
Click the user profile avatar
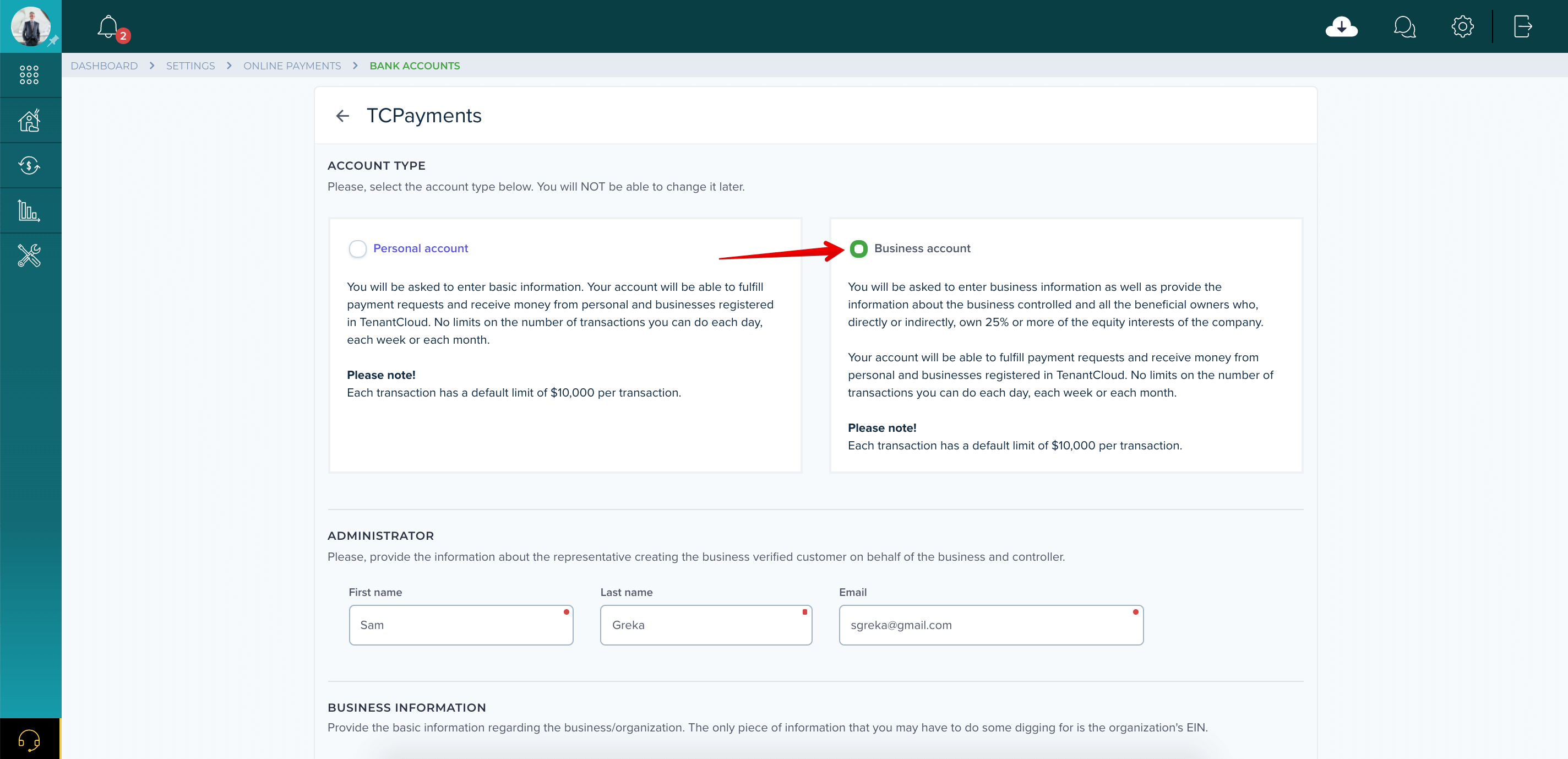[30, 26]
